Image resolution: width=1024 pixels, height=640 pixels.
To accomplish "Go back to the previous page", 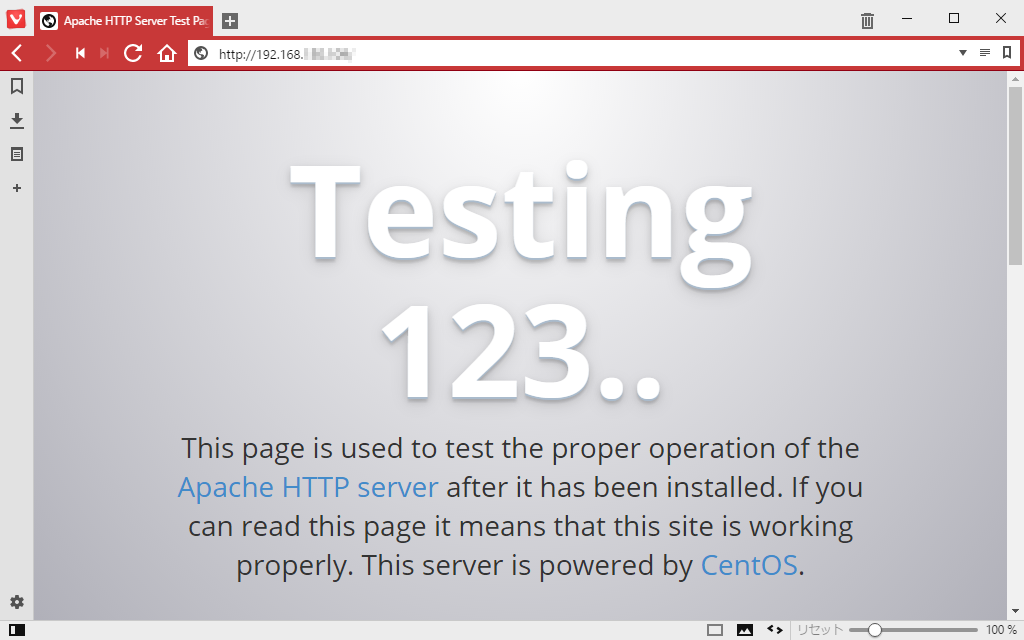I will click(x=17, y=53).
